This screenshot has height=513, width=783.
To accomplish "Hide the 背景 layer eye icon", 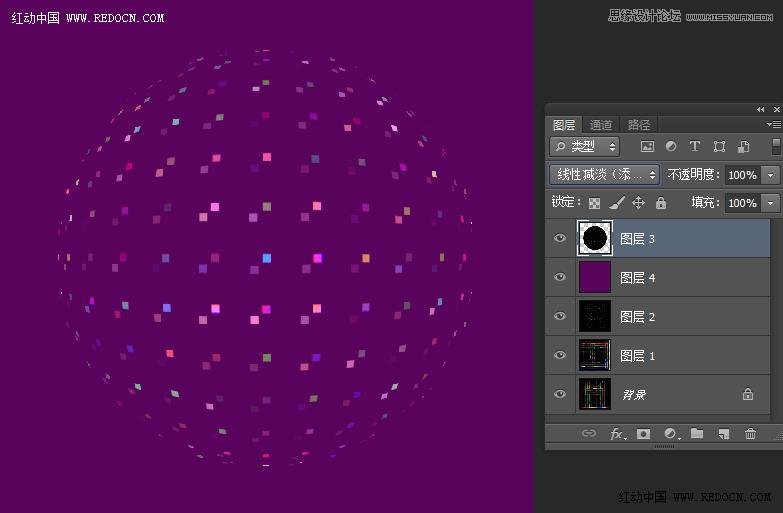I will 560,394.
